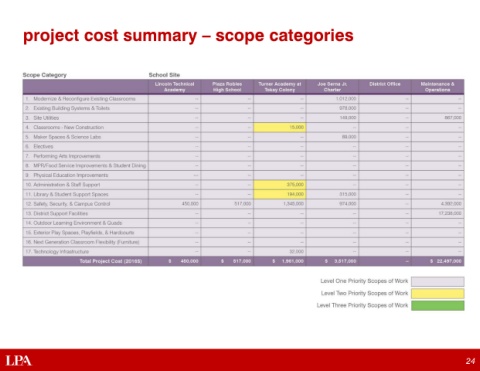The height and width of the screenshot is (371, 480).
Task: Click the LPA logo in footer
Action: point(19,360)
